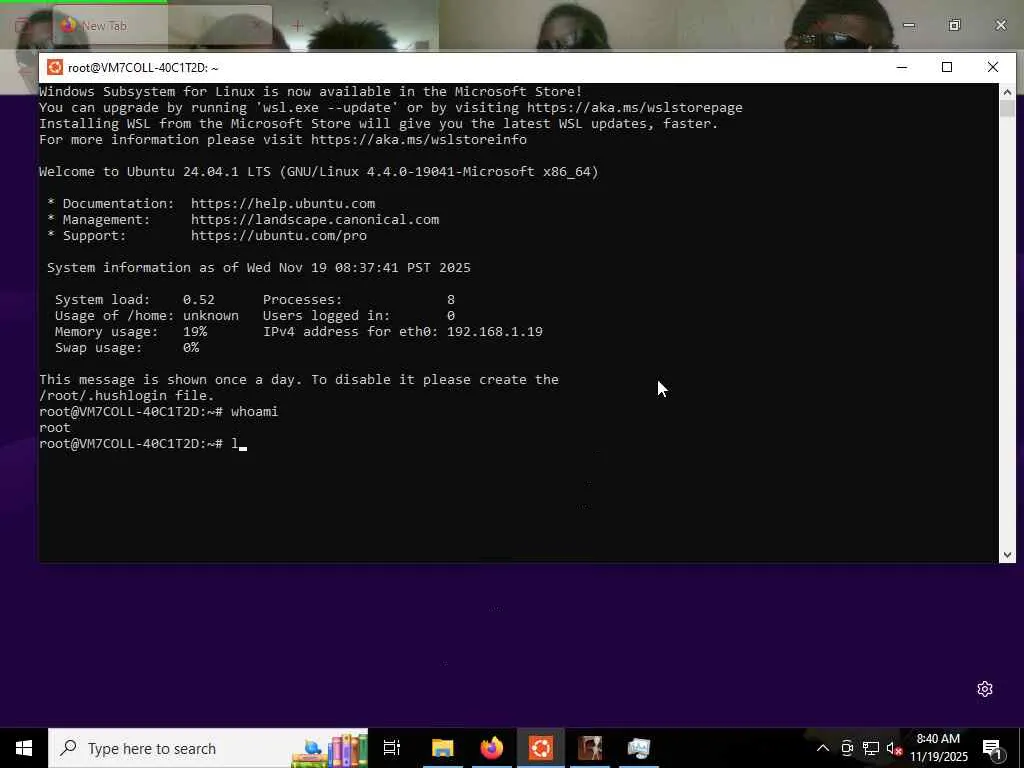Click the '/root/.hushlogin file.' text

(x=127, y=396)
